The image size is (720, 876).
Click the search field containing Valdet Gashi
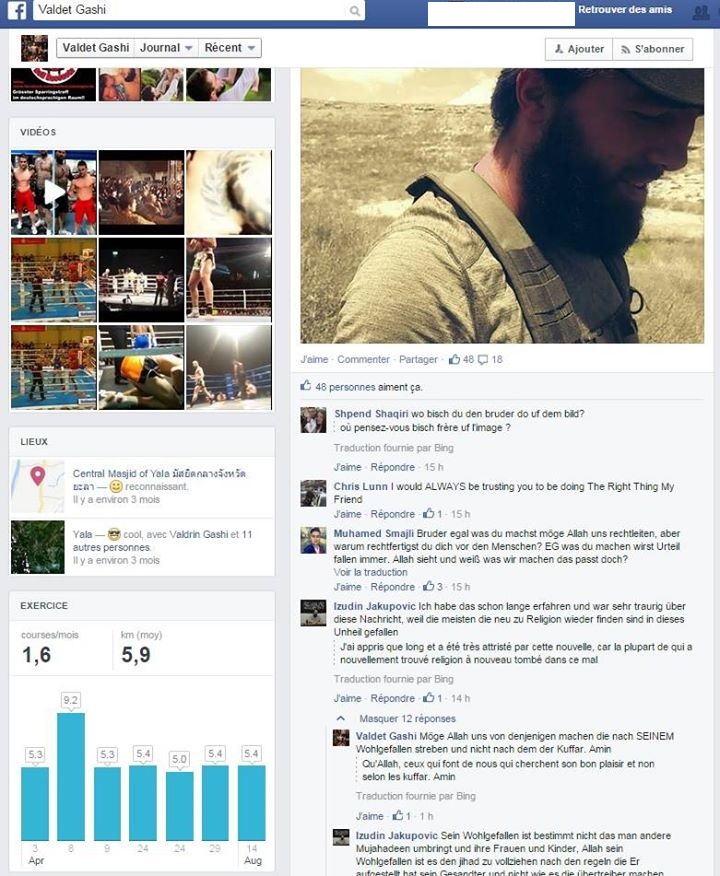[199, 10]
